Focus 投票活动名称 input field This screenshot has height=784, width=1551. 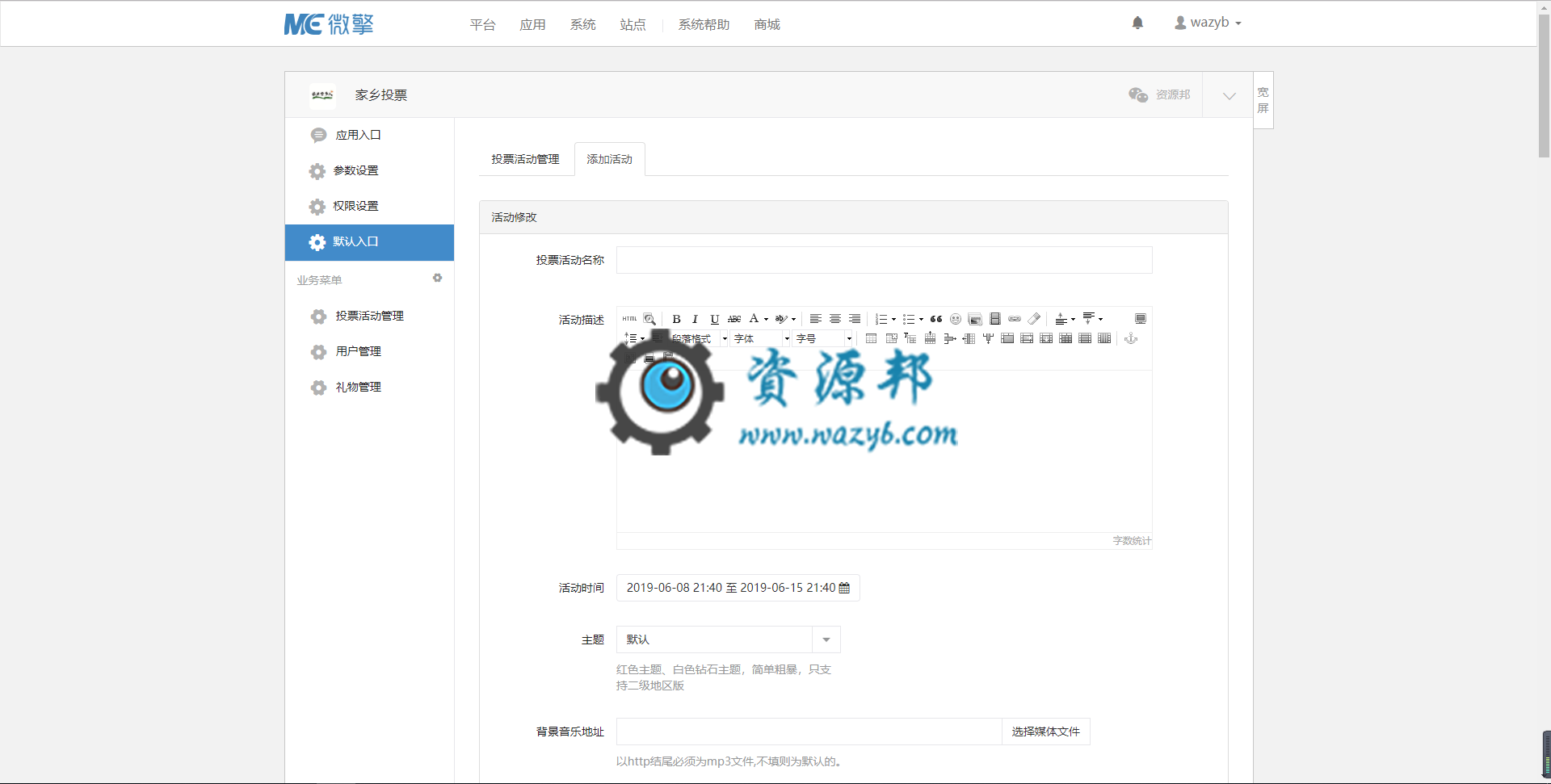(884, 260)
